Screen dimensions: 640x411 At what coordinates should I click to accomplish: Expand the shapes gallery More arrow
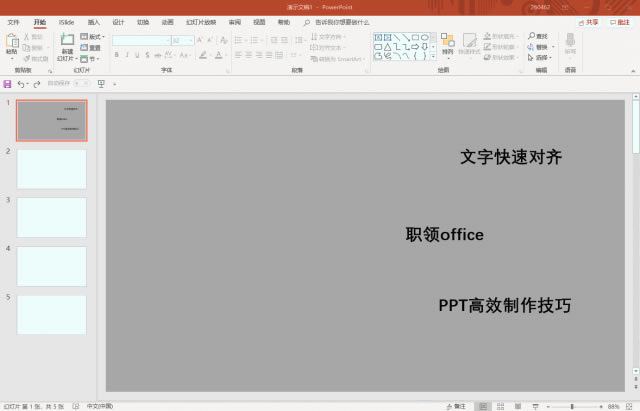pyautogui.click(x=433, y=57)
